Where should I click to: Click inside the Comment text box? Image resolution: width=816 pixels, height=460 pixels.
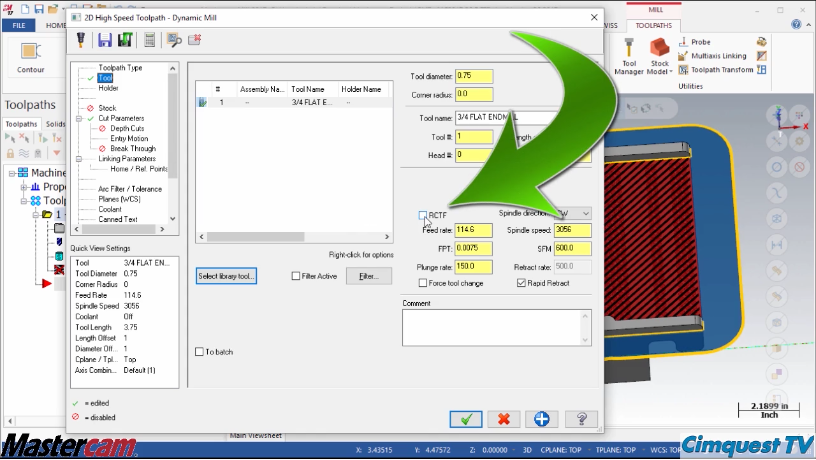point(492,328)
